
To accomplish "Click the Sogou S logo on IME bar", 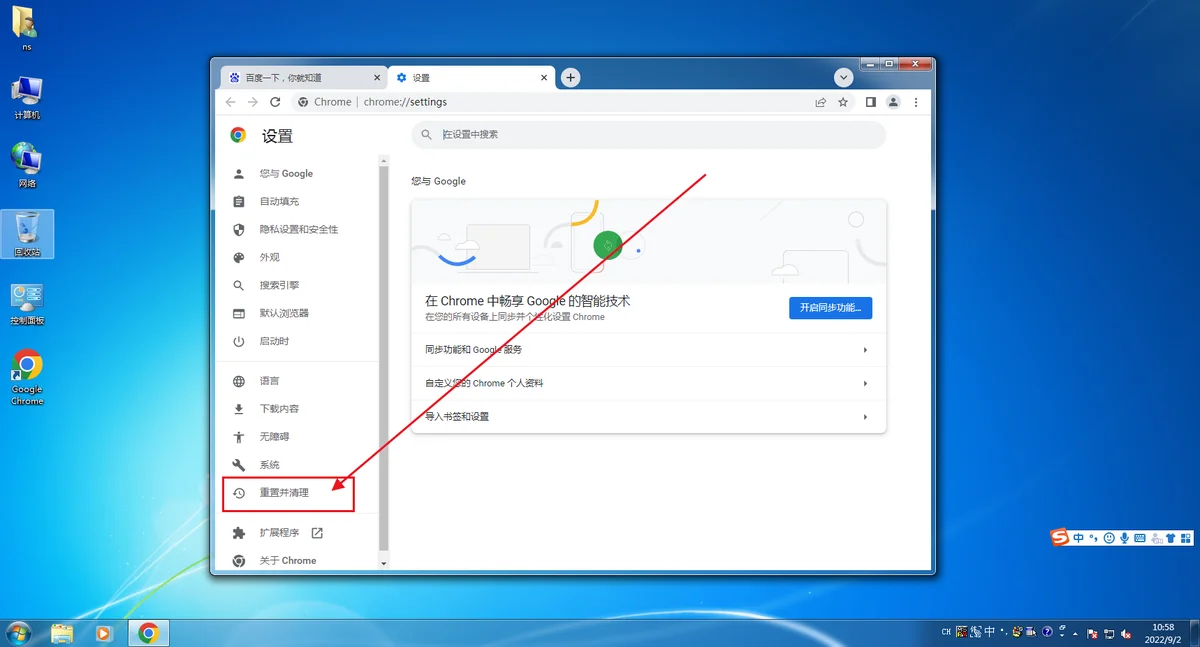I will pos(1060,537).
